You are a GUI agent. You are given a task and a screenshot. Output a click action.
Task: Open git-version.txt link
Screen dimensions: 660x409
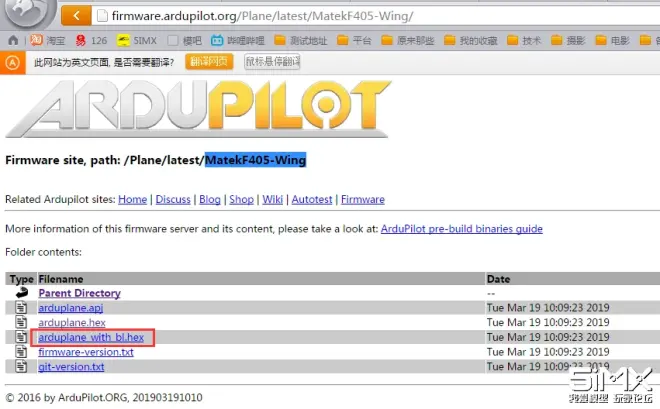coord(71,367)
